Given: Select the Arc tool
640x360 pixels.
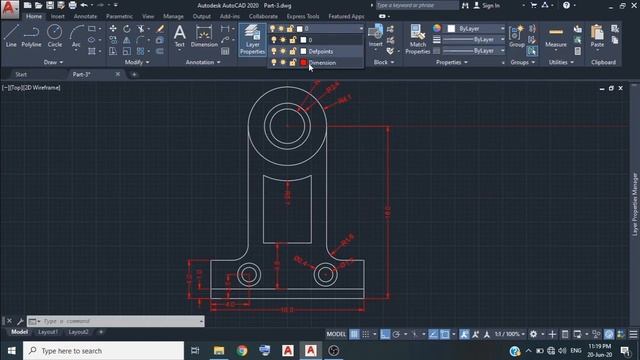Looking at the screenshot, I should (76, 36).
